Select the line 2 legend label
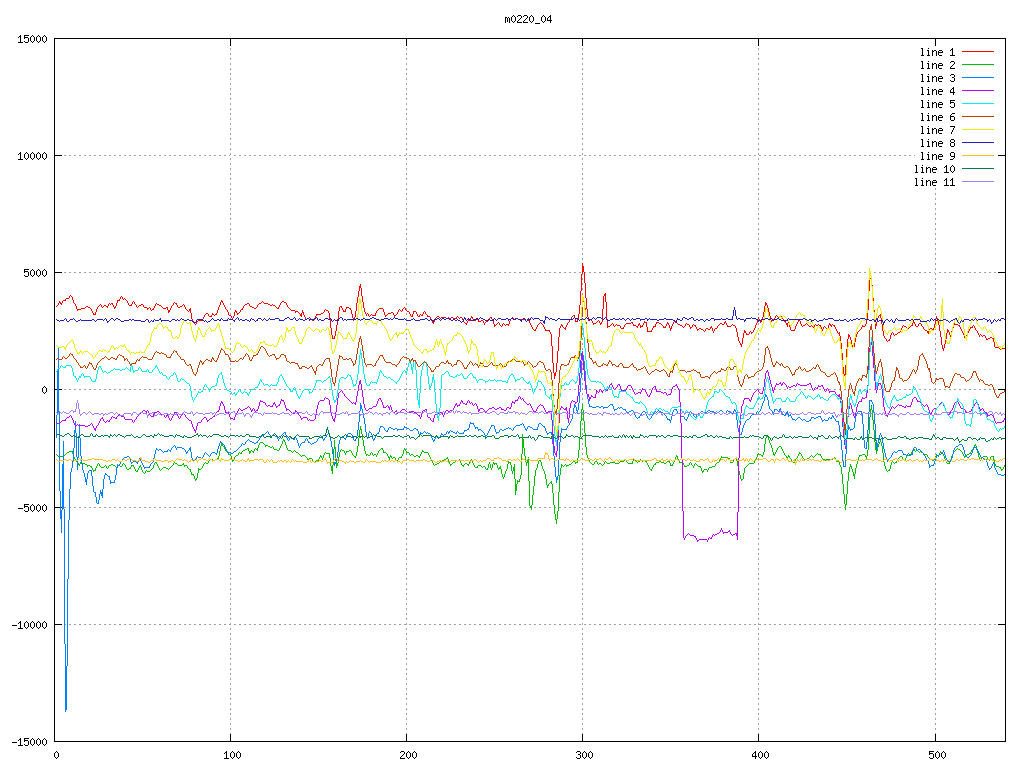The image size is (1024, 768). pyautogui.click(x=937, y=65)
